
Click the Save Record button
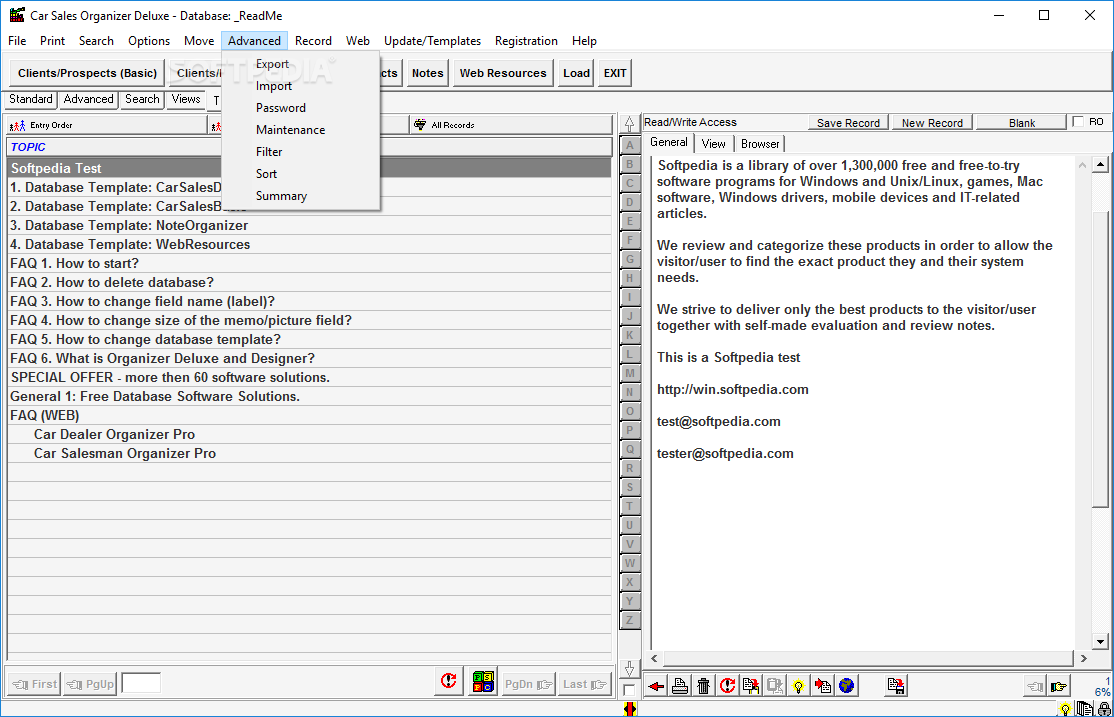point(848,123)
